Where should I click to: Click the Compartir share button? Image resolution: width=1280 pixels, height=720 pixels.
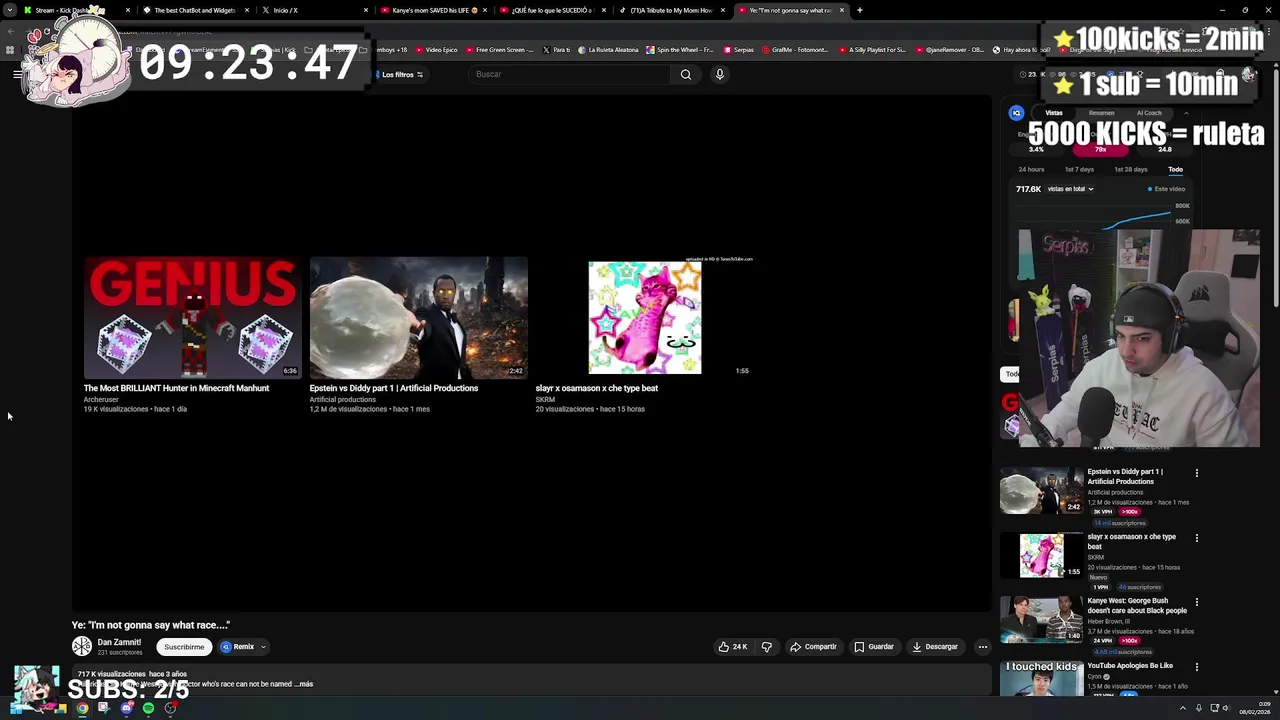click(813, 646)
